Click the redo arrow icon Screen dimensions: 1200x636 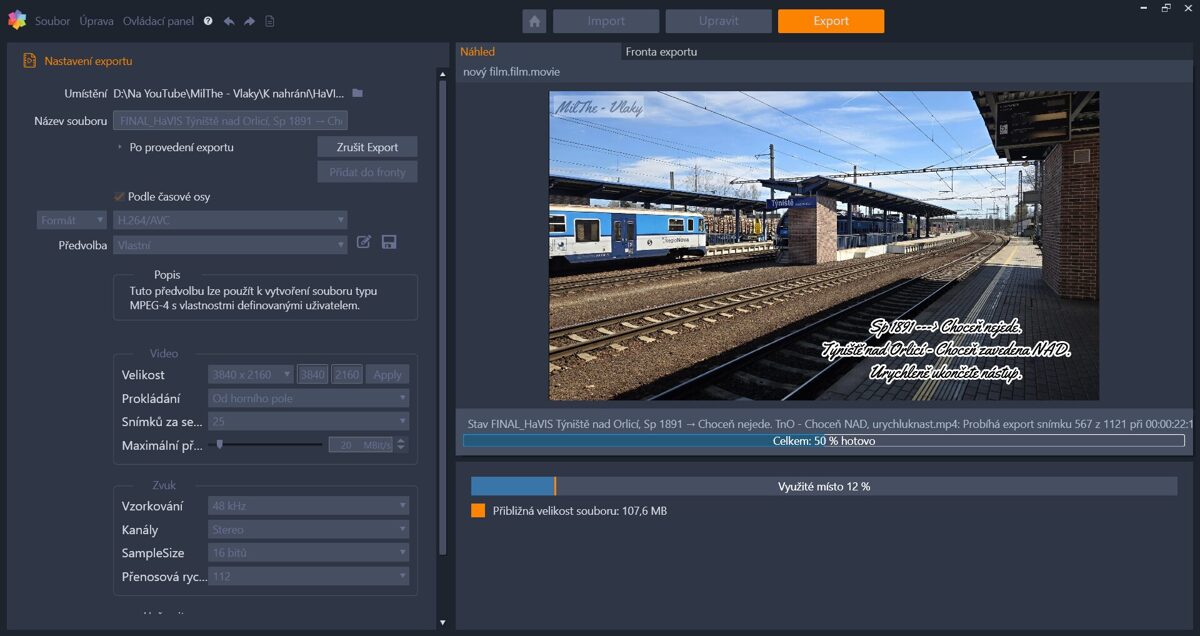click(x=249, y=21)
